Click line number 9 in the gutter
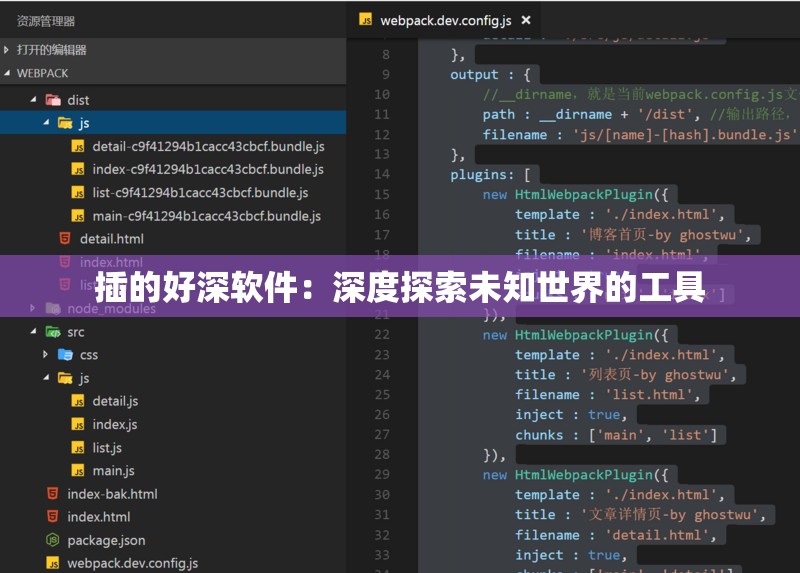Screen dimensions: 800x573 (386, 74)
